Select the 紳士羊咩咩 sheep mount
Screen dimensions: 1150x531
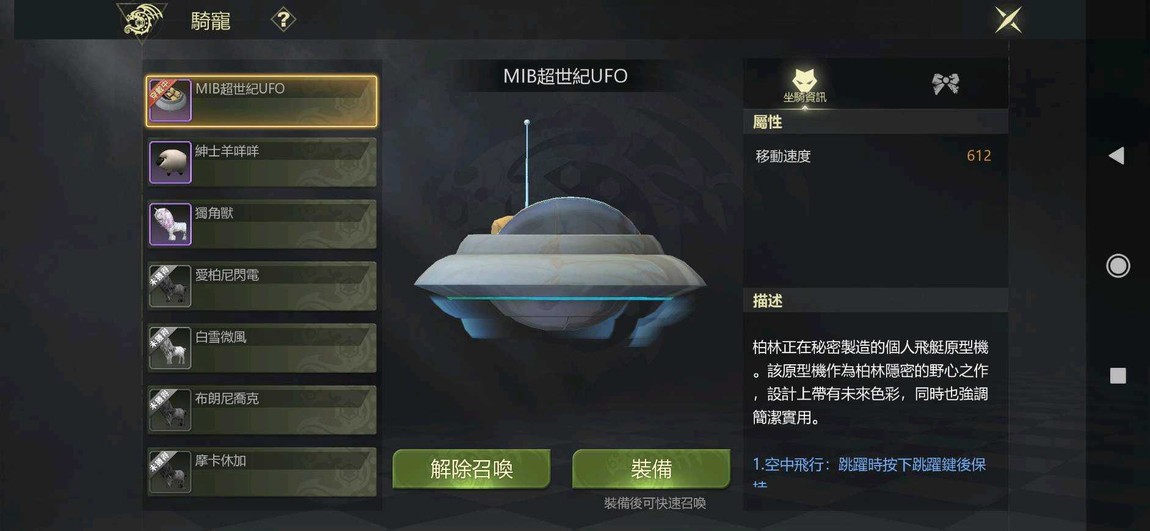262,162
